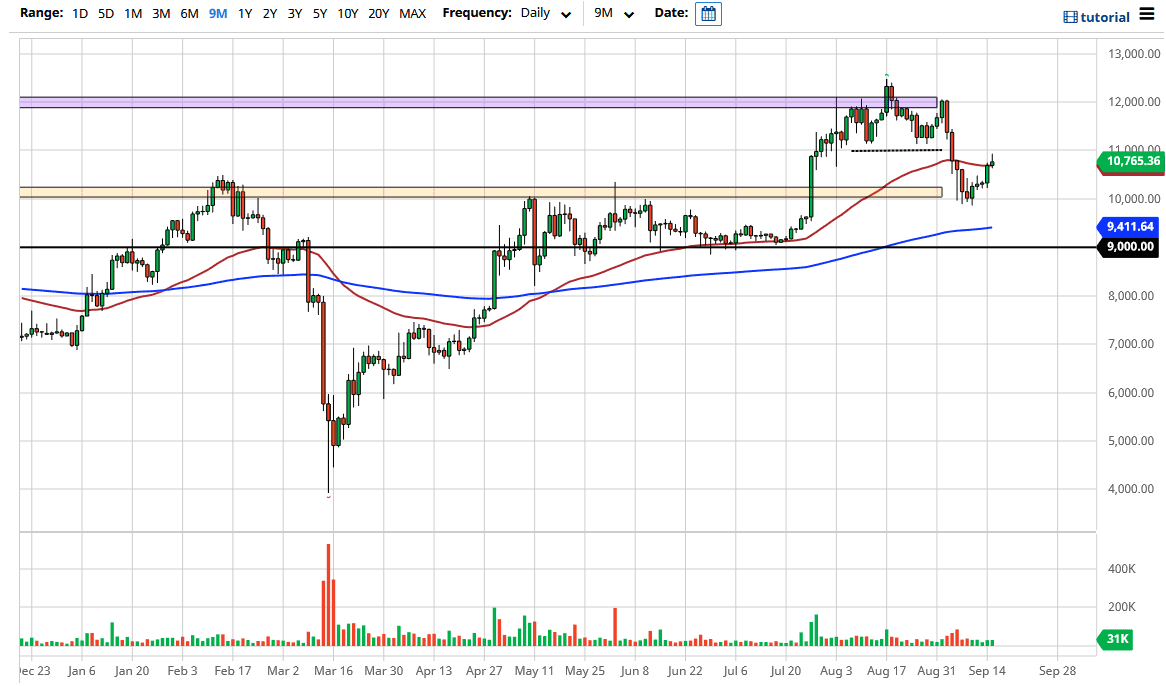The height and width of the screenshot is (686, 1166).
Task: Open the Frequency dropdown
Action: pyautogui.click(x=545, y=13)
